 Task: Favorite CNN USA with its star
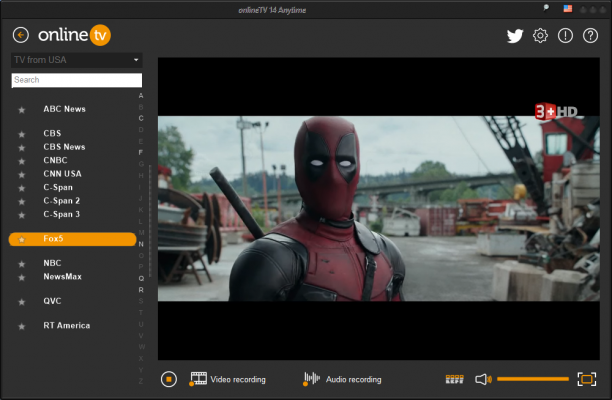coord(22,175)
